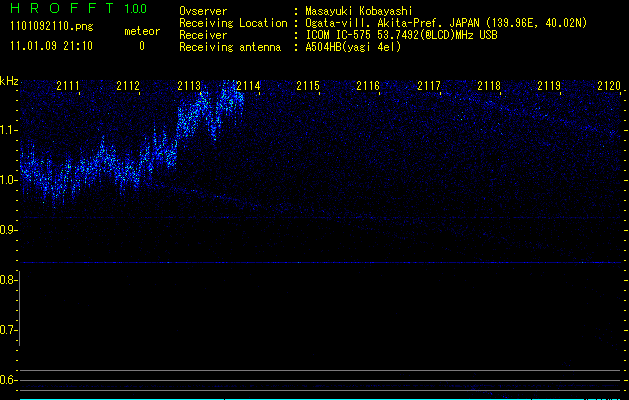Screen dimensions: 629x400
Task: Click the version number 1.0.0
Action: 136,8
